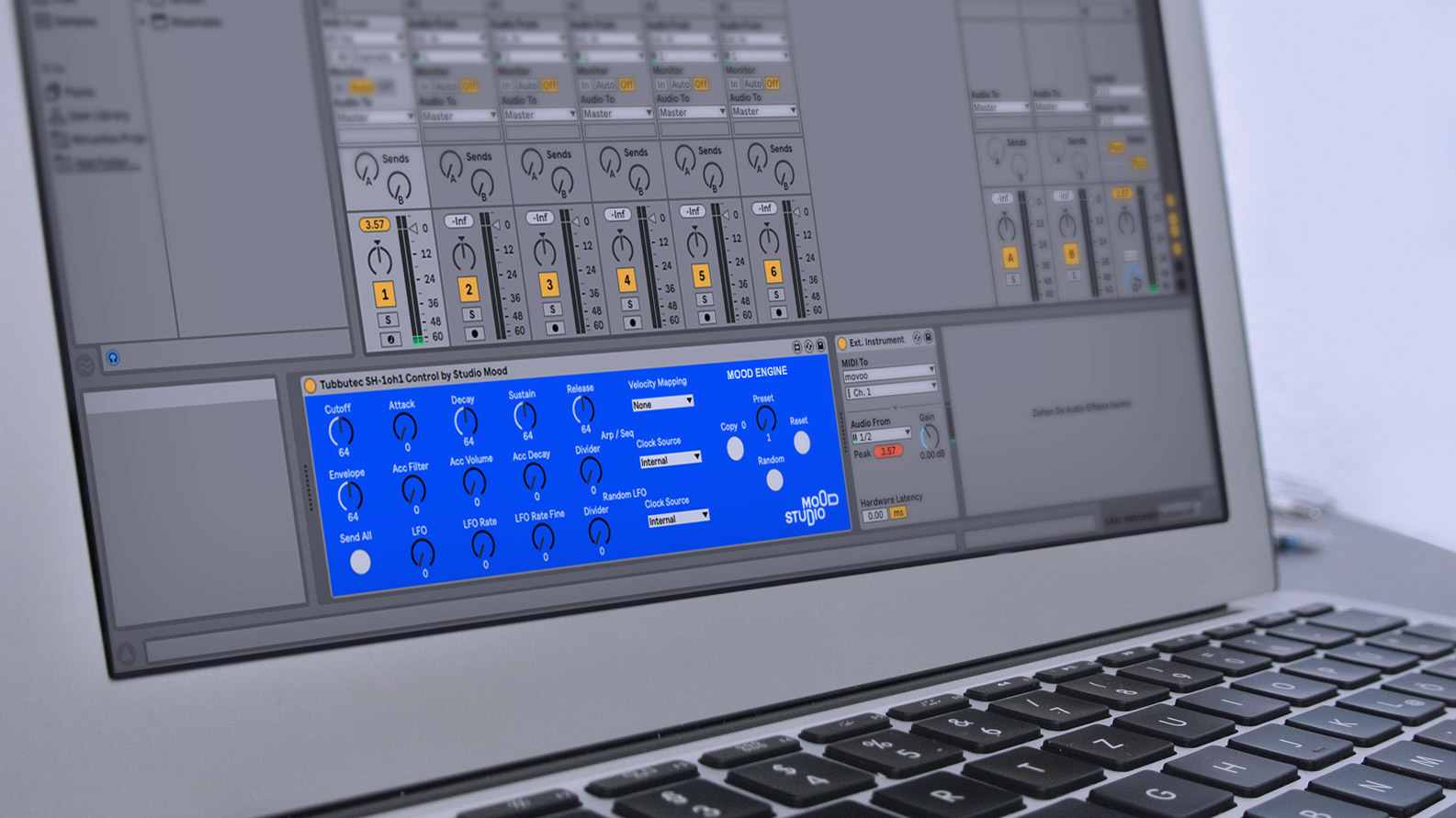Set track 3 Monitor to Auto
The image size is (1456, 818).
click(528, 85)
